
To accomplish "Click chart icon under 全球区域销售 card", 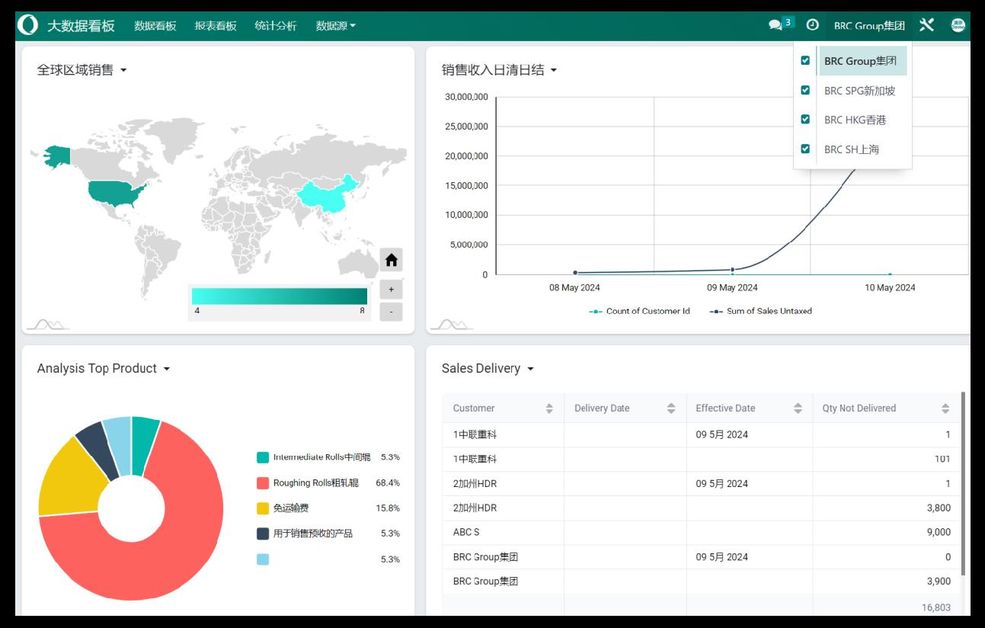I will point(50,325).
